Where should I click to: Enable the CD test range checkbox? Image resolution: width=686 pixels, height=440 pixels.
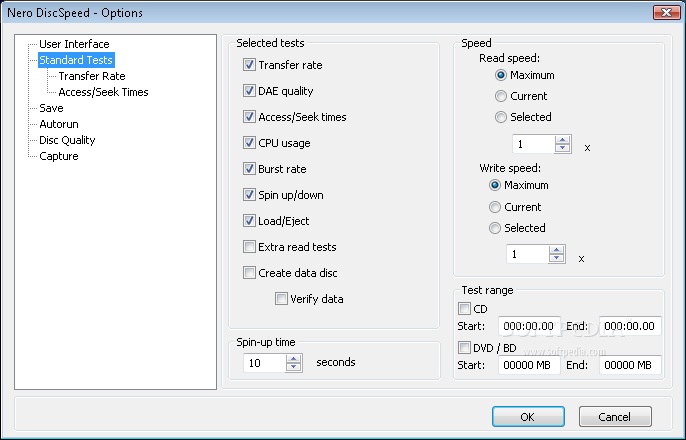point(464,309)
